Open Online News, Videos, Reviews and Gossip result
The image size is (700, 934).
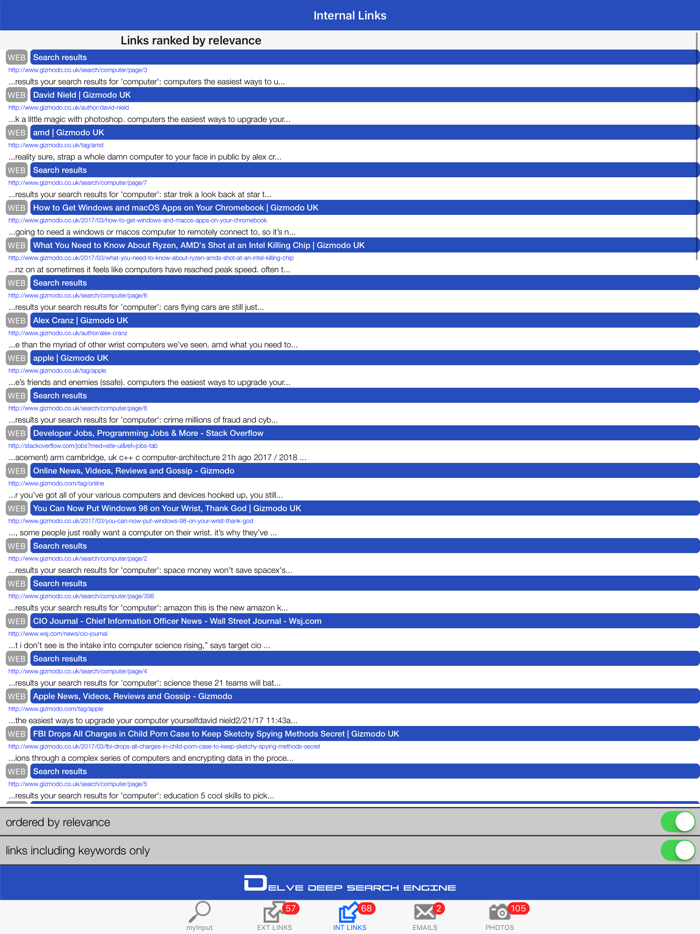click(x=365, y=471)
